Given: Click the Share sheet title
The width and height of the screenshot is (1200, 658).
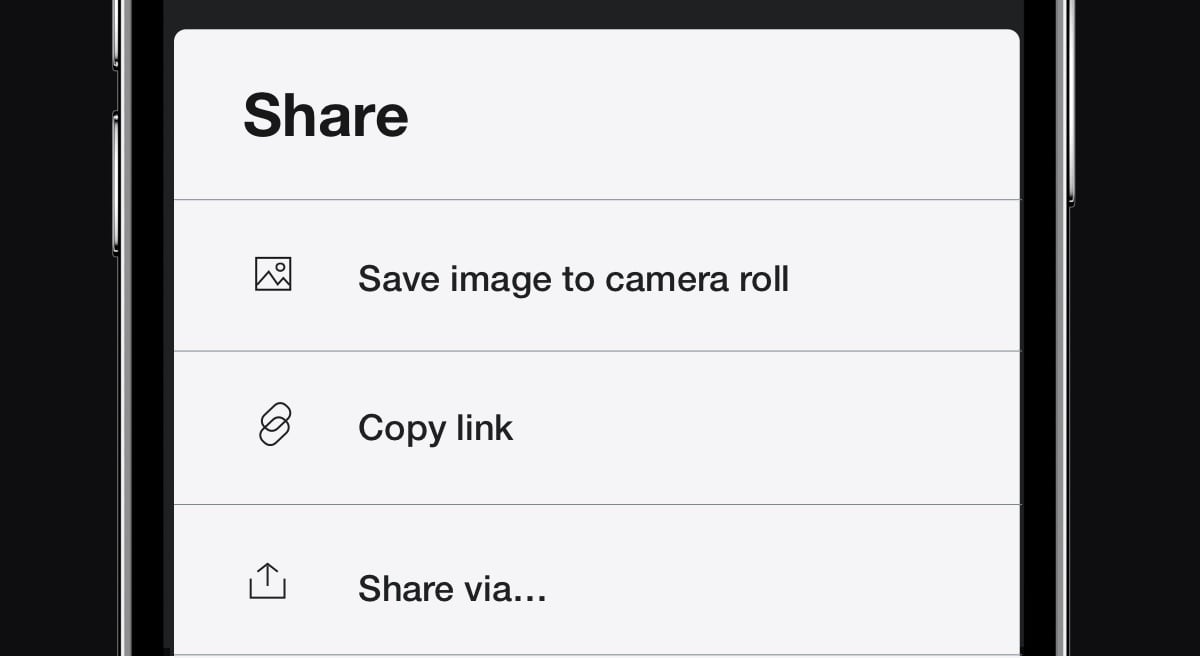Looking at the screenshot, I should [325, 114].
